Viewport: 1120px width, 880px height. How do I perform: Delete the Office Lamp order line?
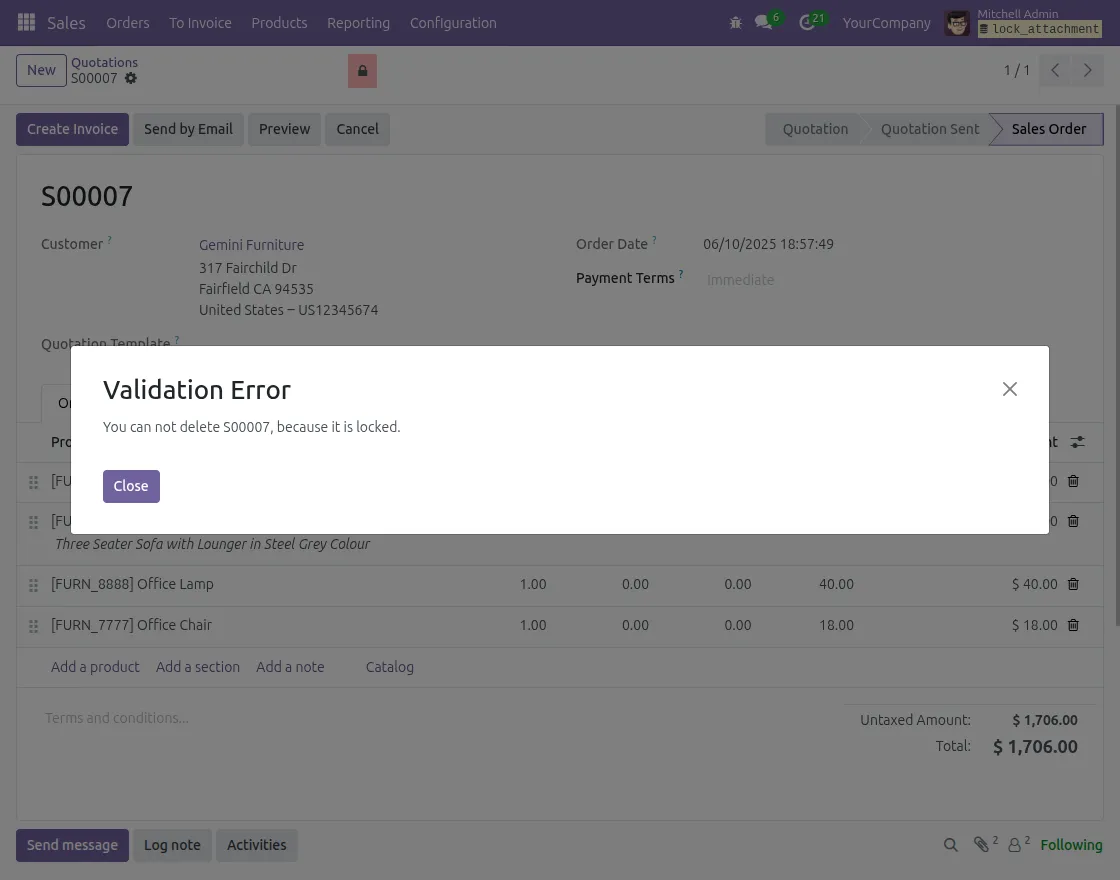1073,584
